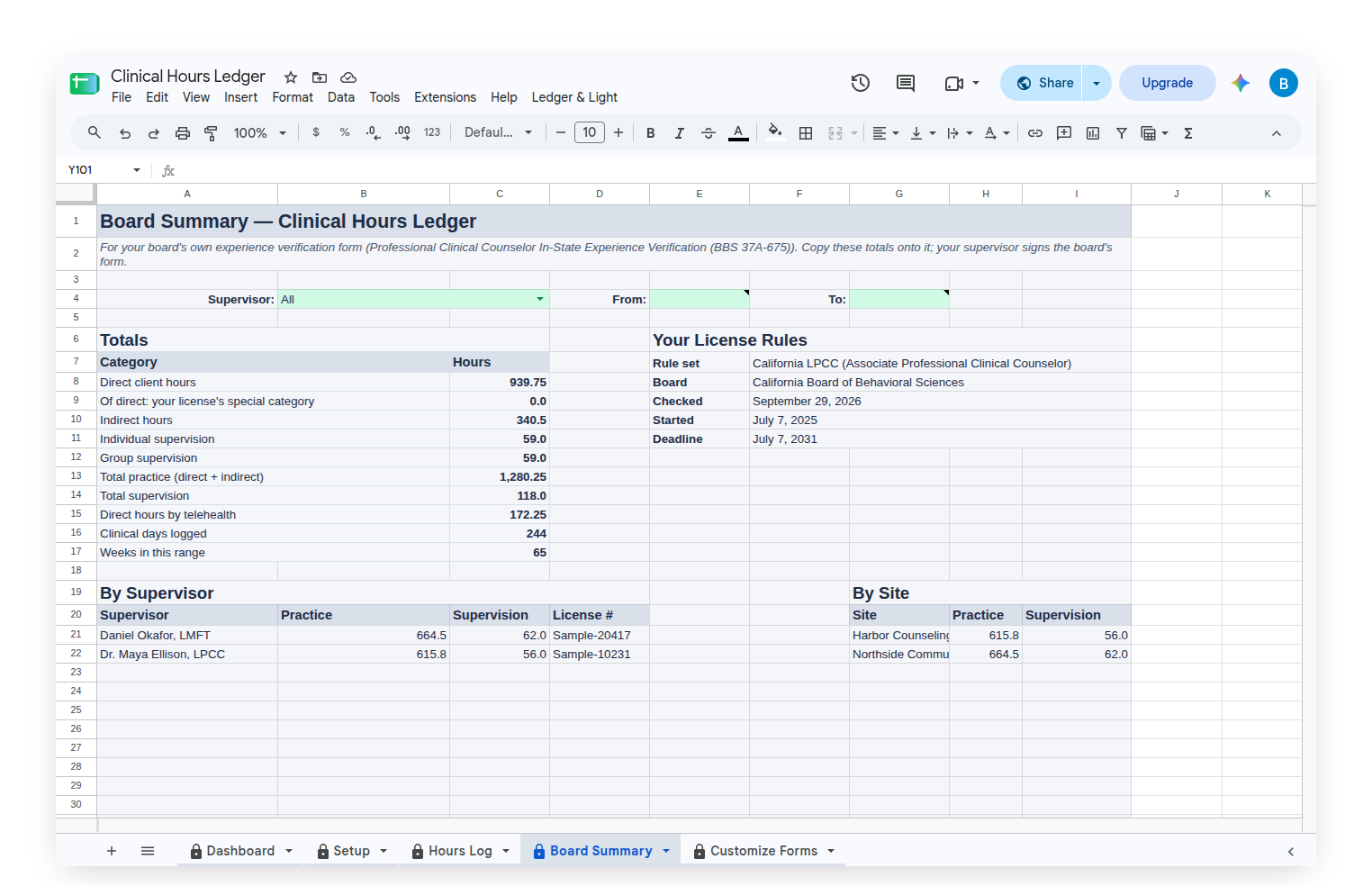Open the Data menu

341,97
